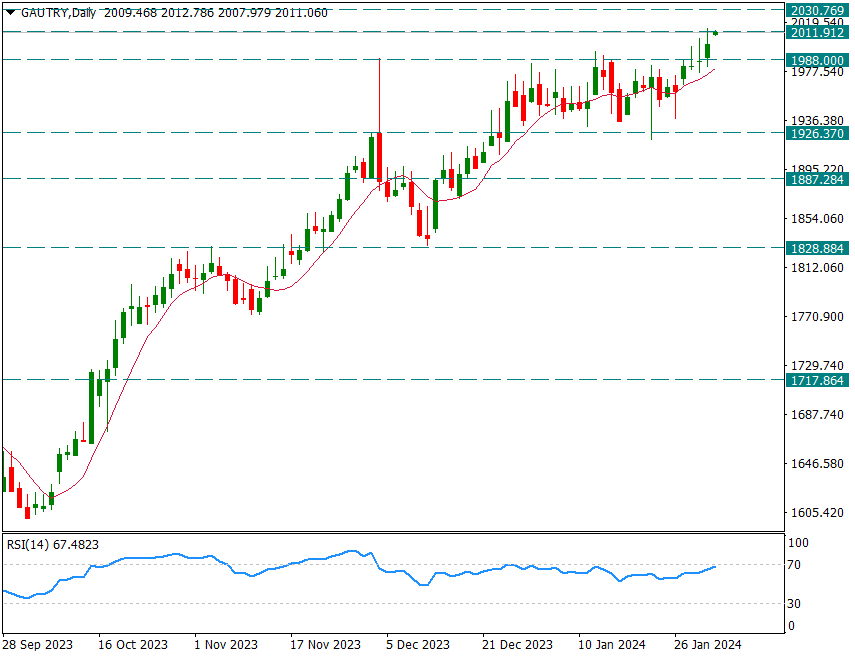Click the 1887.284 level label

click(x=817, y=179)
